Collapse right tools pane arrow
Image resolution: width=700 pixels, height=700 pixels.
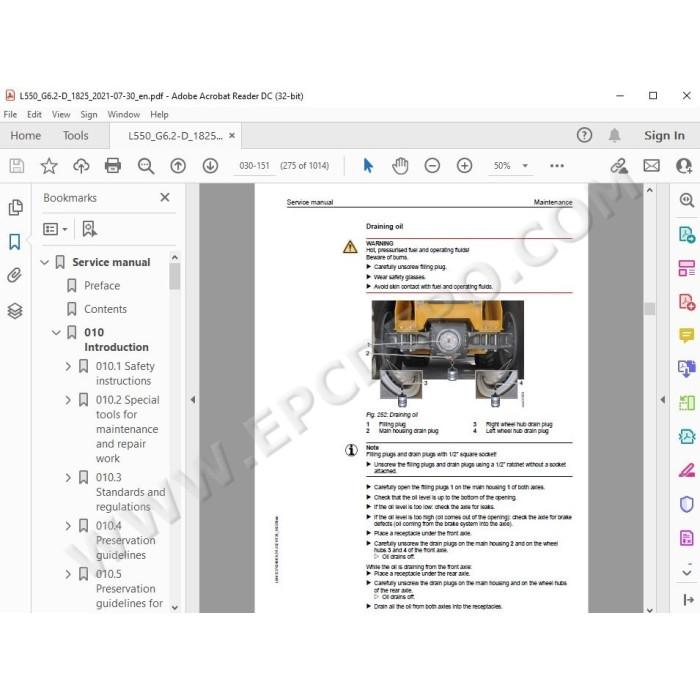662,400
